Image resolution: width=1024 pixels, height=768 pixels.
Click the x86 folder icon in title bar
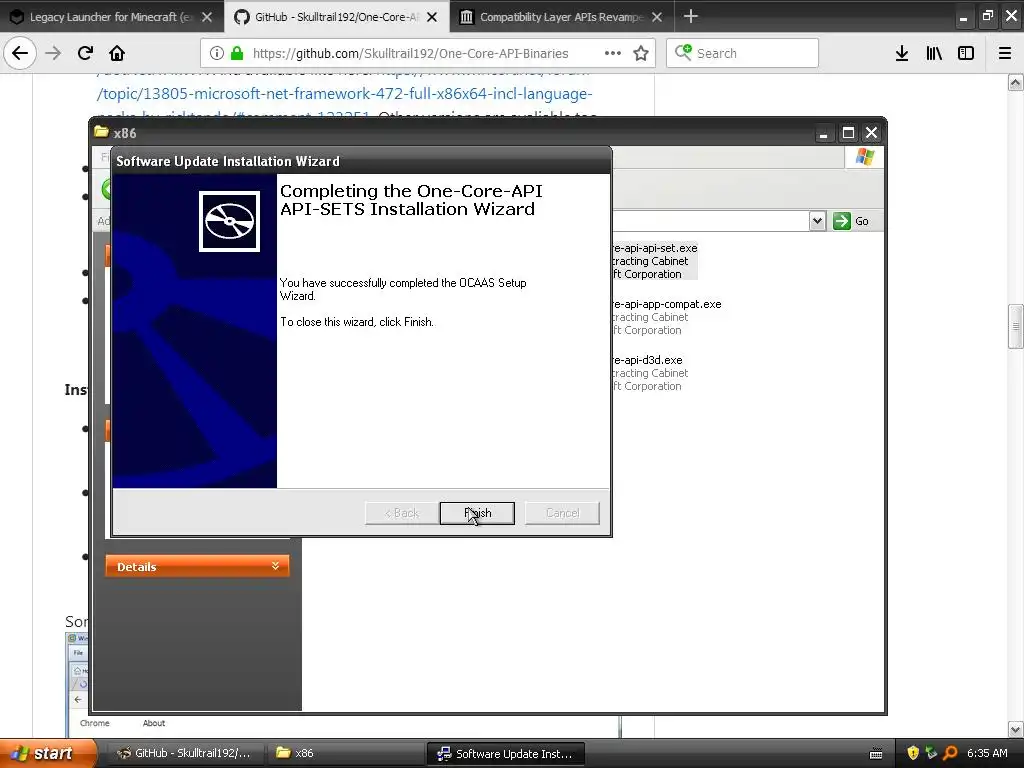101,133
